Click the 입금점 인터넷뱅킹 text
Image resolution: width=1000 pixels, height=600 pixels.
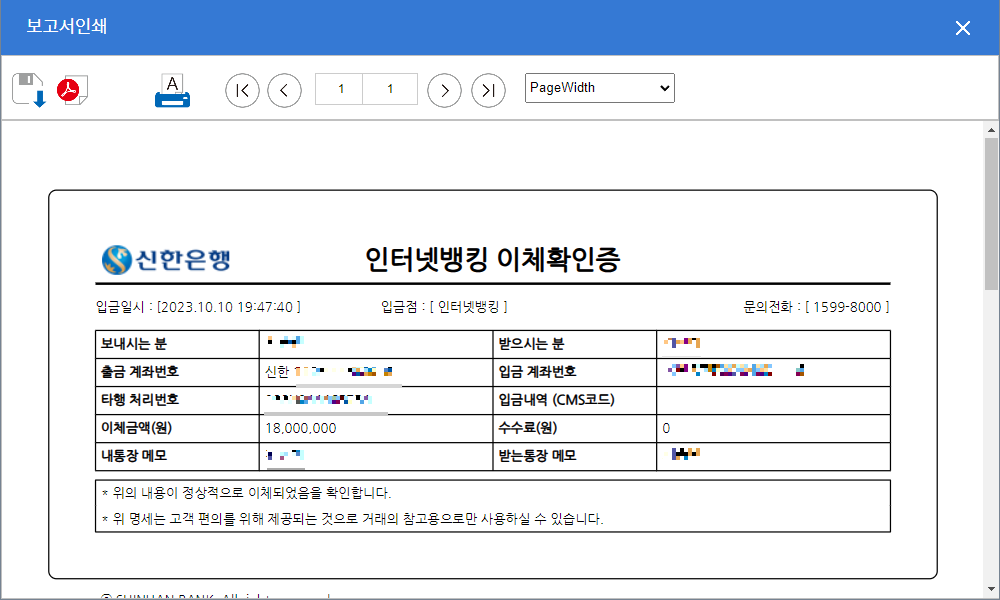tap(444, 307)
